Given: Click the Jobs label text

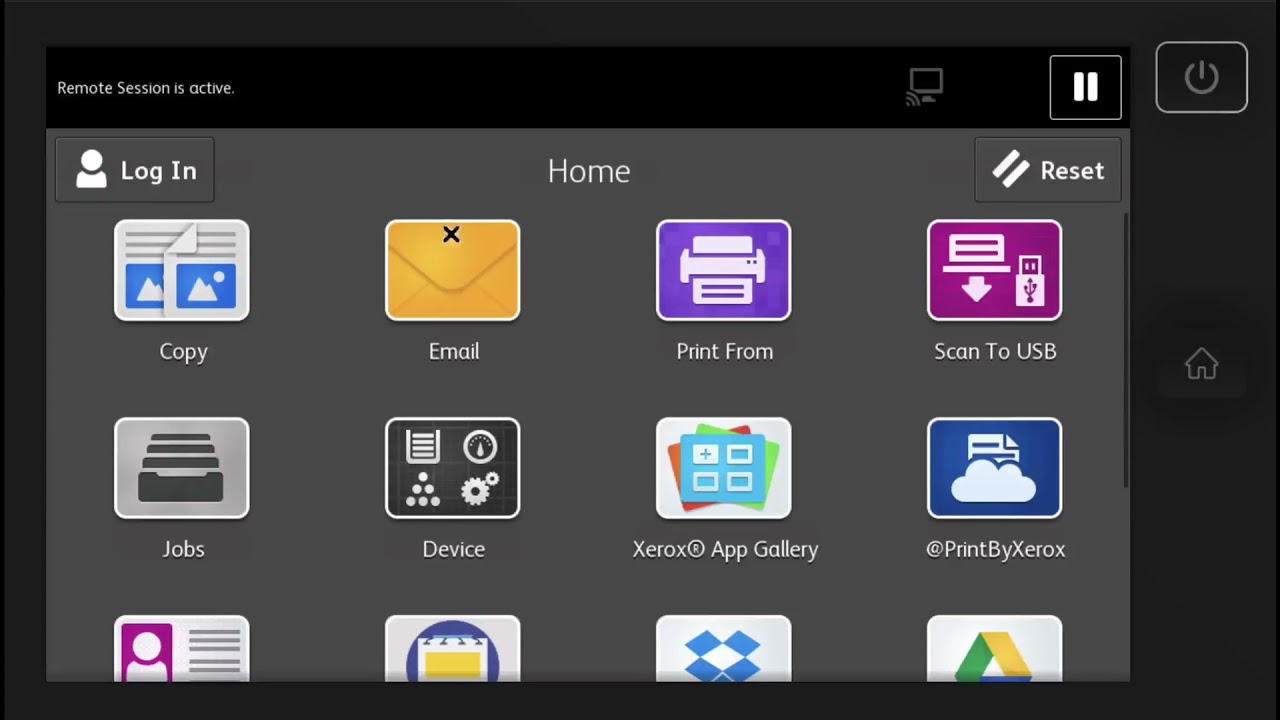Looking at the screenshot, I should (183, 549).
